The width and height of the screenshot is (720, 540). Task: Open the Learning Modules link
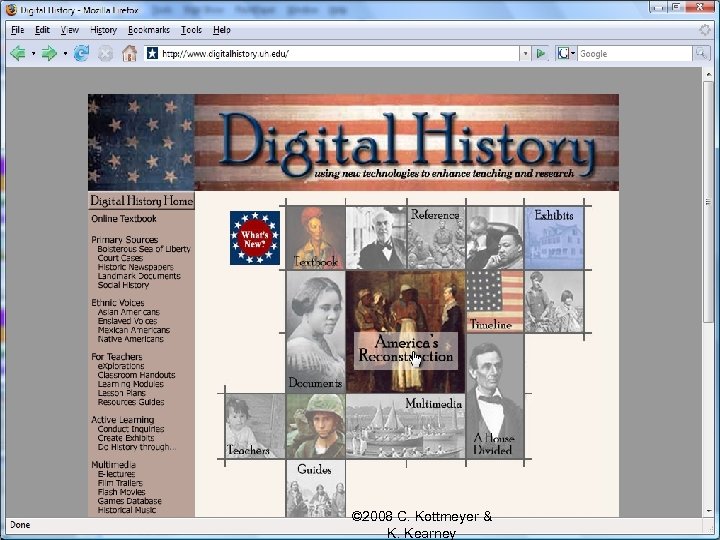tap(130, 384)
